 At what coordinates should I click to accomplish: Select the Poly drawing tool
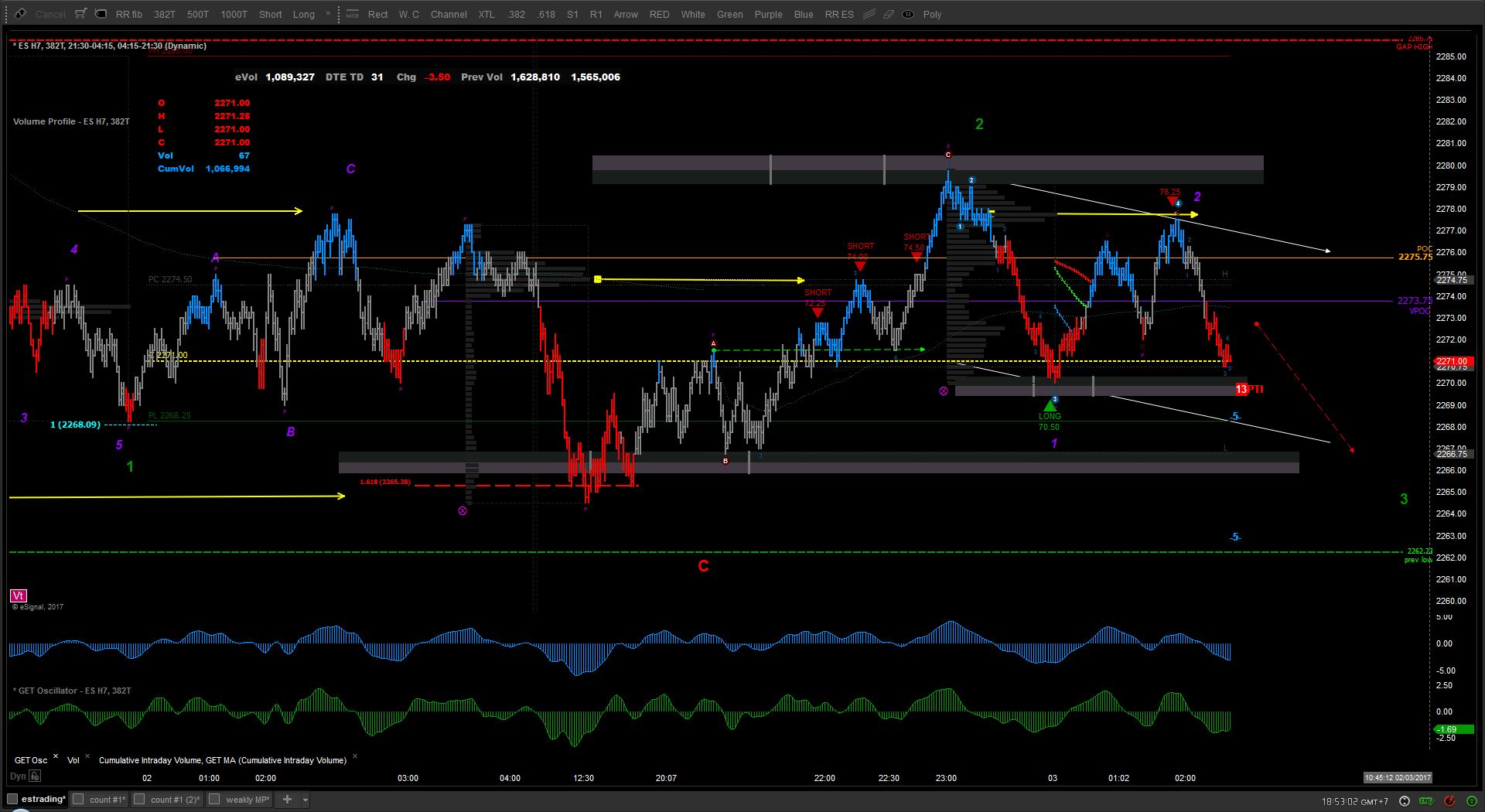932,15
